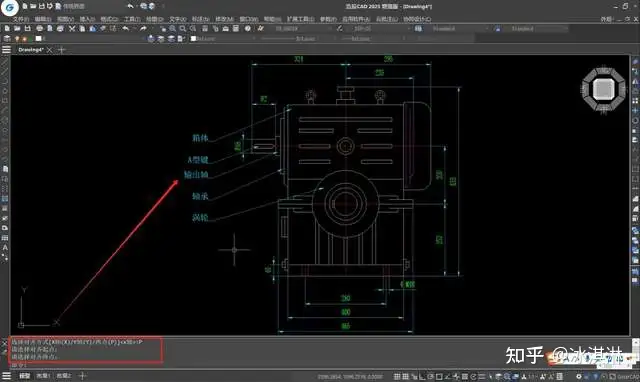640x382 pixels.
Task: Switch to the 布局2 layout tab
Action: coord(63,376)
